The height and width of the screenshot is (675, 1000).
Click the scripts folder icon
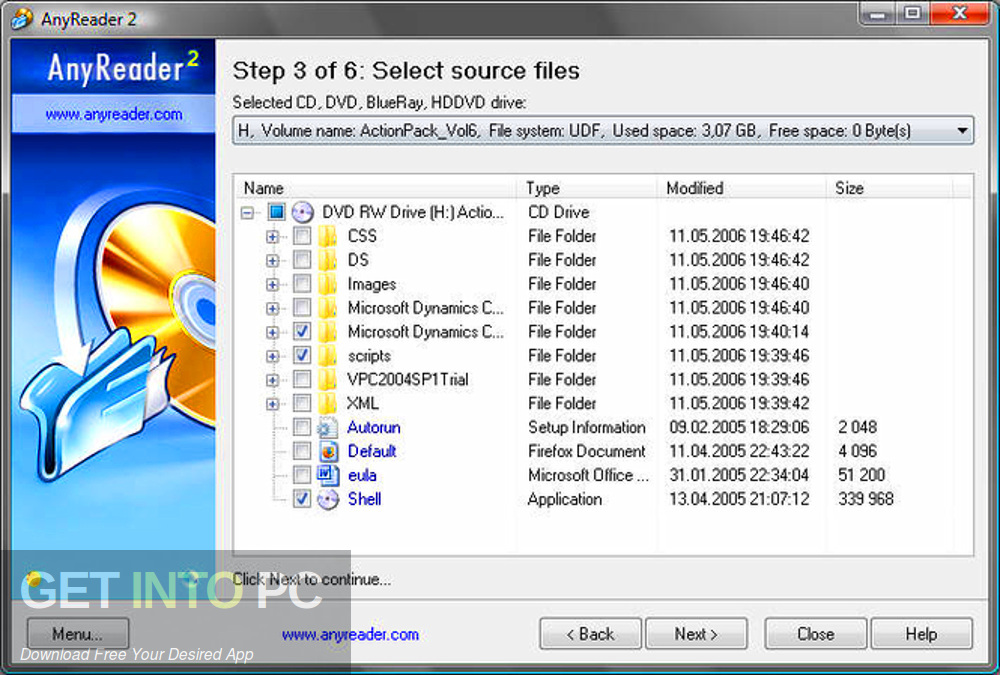(327, 356)
